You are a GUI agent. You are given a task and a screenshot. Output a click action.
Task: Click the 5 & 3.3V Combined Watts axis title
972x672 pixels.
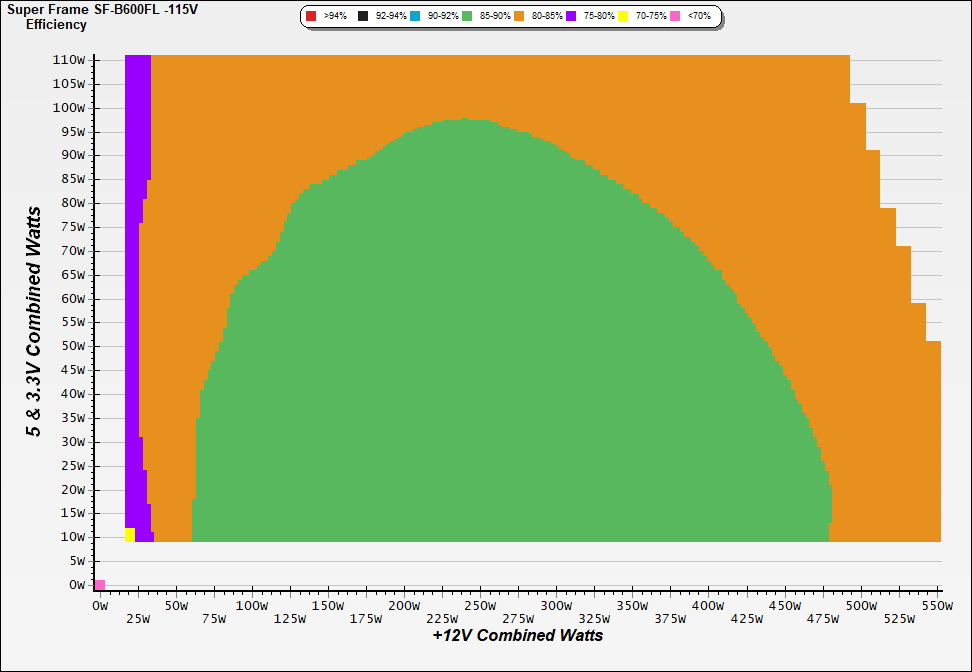35,321
